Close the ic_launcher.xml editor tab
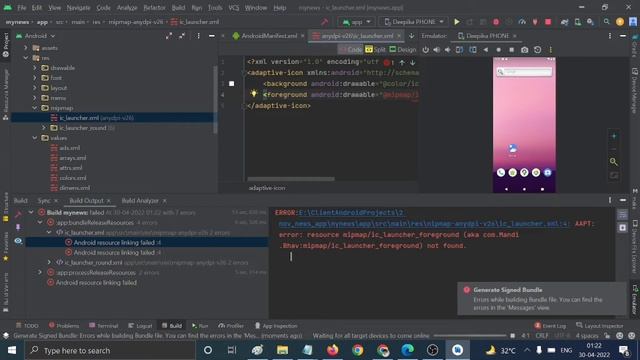Image resolution: width=640 pixels, height=360 pixels. point(399,36)
